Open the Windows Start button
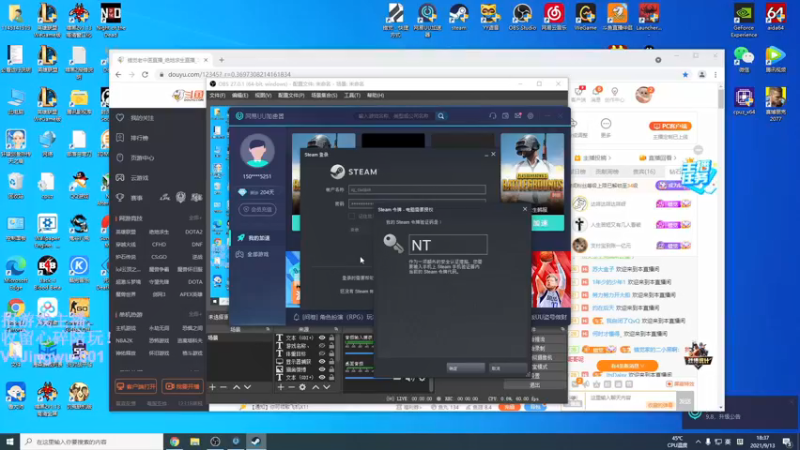 10,441
